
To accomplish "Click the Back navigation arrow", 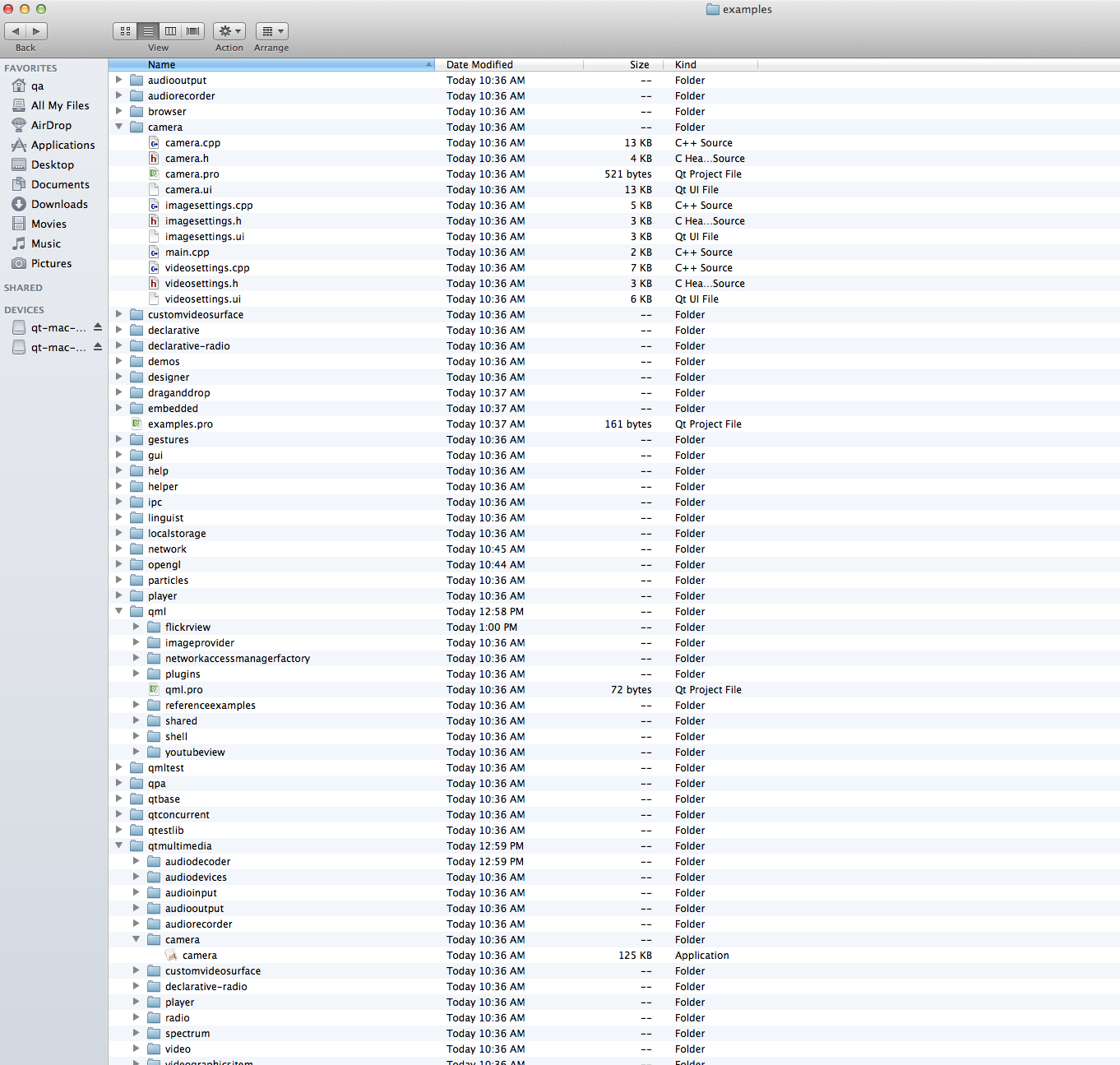I will tap(16, 31).
